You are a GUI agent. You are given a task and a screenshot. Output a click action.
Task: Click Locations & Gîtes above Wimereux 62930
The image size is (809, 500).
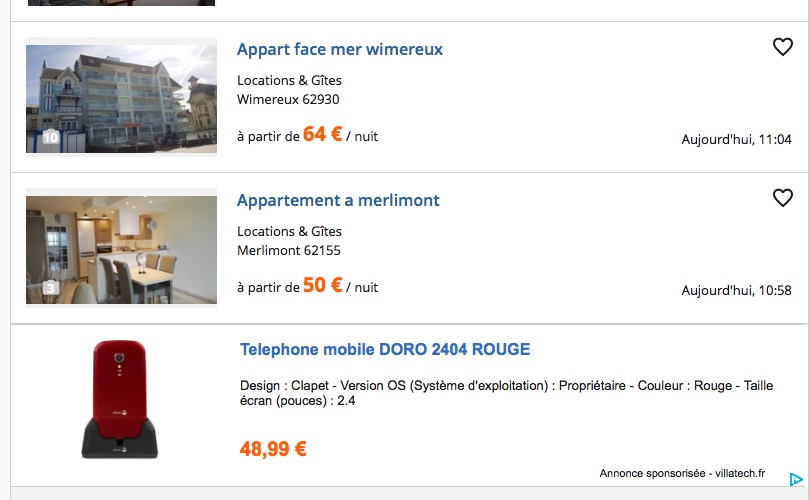click(289, 80)
